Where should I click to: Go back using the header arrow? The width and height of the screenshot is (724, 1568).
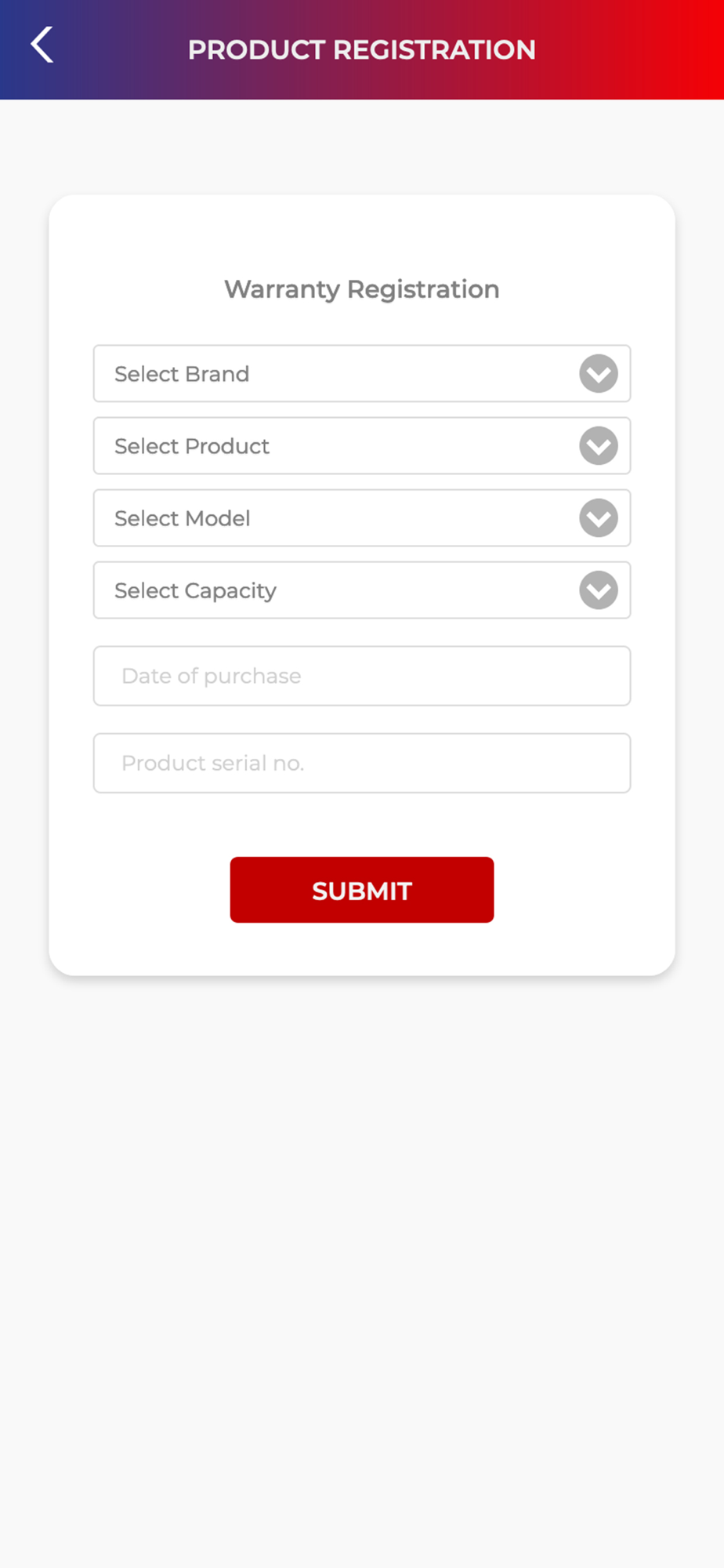(x=42, y=45)
